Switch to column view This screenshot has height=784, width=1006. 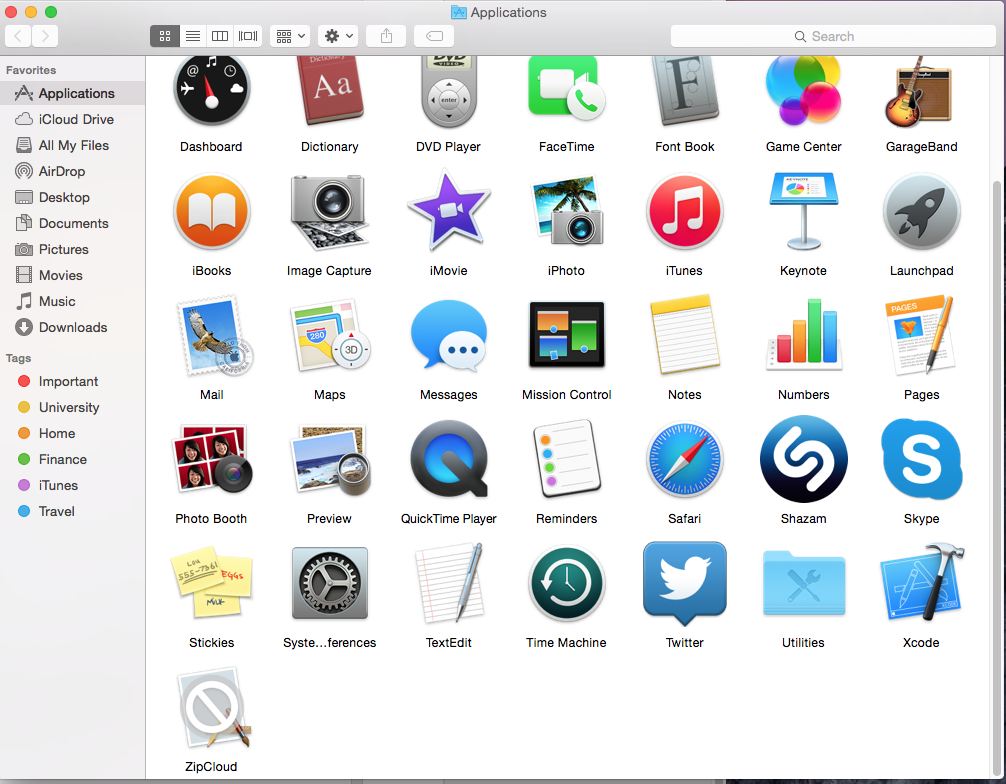(220, 36)
